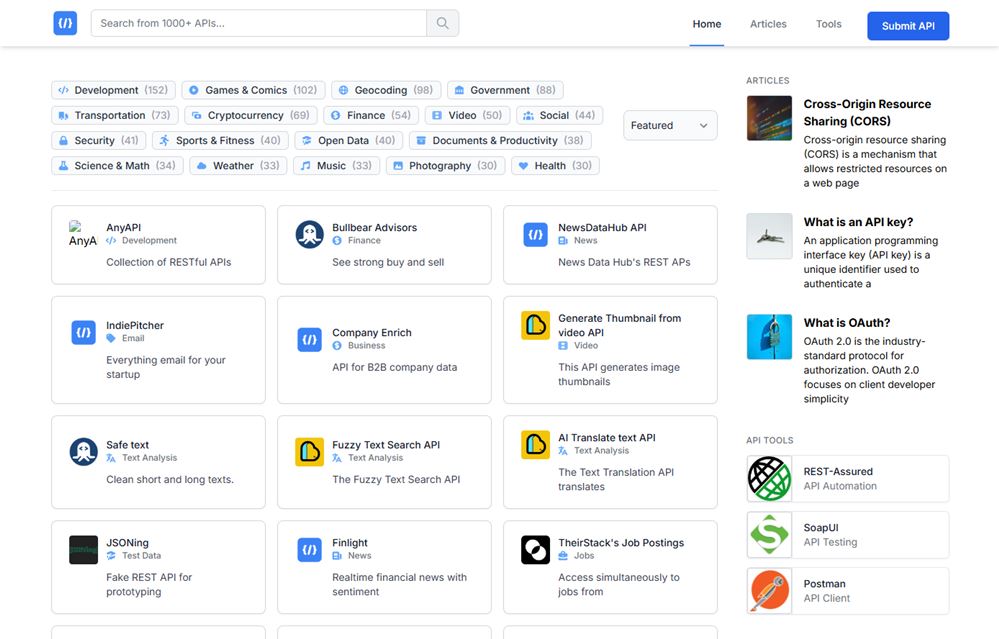Read What is OAuth? article
Screen dimensions: 999x639
click(x=847, y=322)
